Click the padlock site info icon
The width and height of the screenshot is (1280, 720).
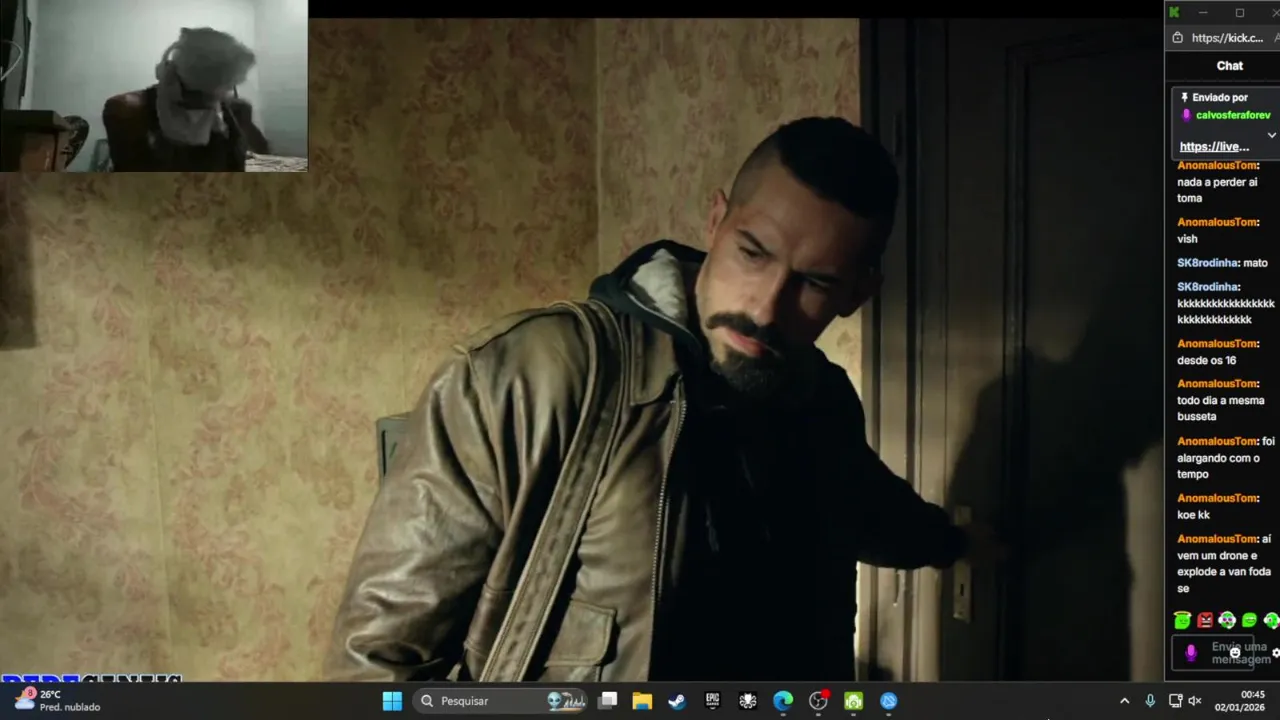coord(1177,38)
